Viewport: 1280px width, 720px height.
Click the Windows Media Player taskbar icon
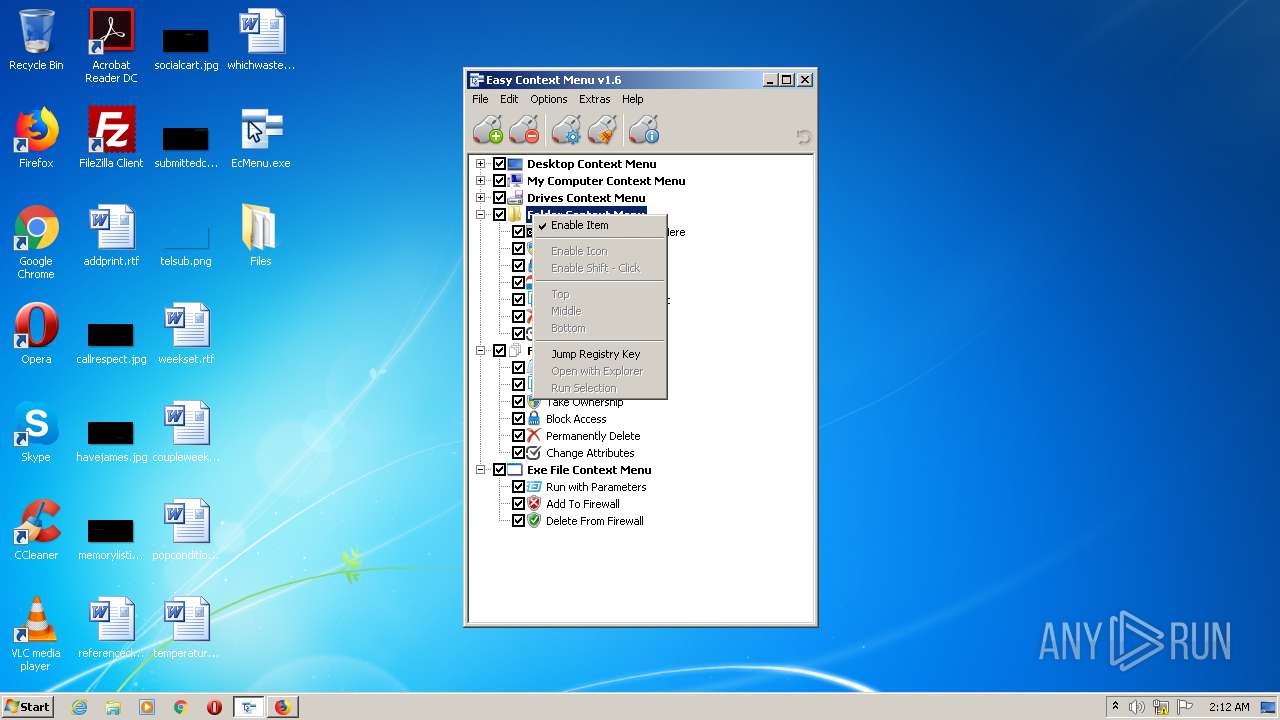pos(146,707)
